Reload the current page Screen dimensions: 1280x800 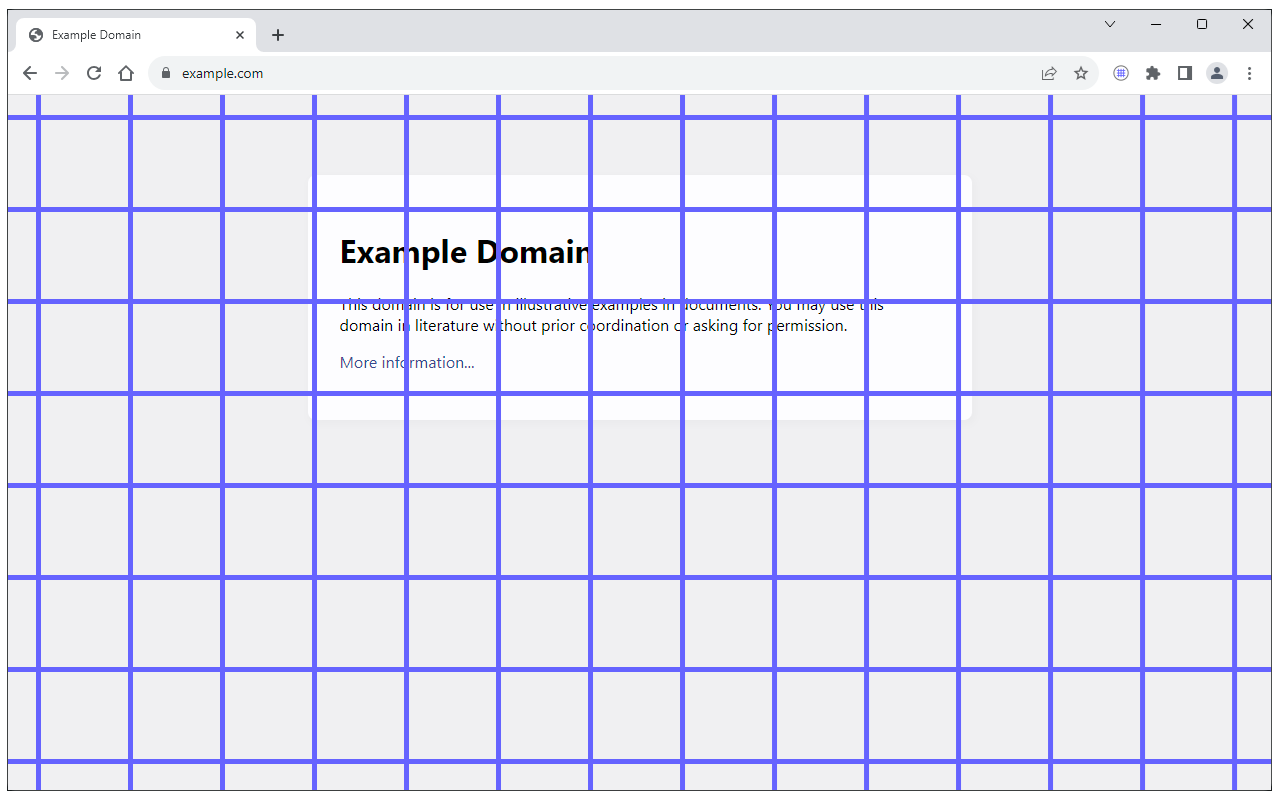point(93,73)
